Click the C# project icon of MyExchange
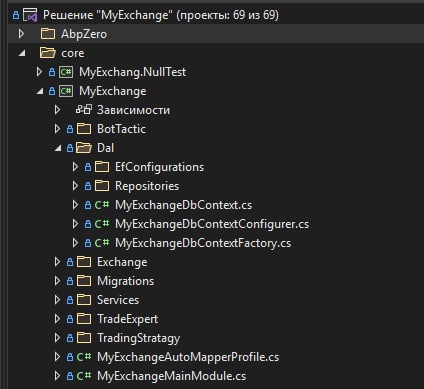The height and width of the screenshot is (389, 424). click(66, 91)
